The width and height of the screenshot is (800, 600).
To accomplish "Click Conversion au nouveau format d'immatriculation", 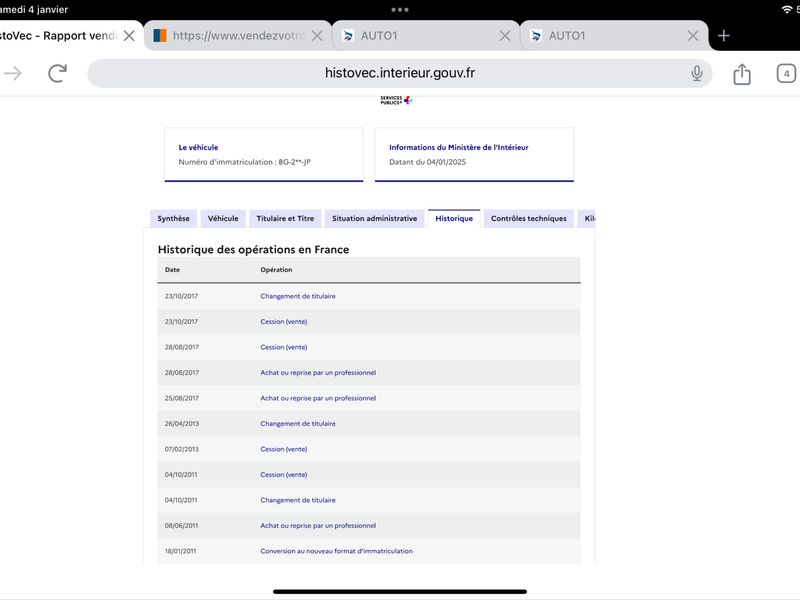I will coord(336,551).
